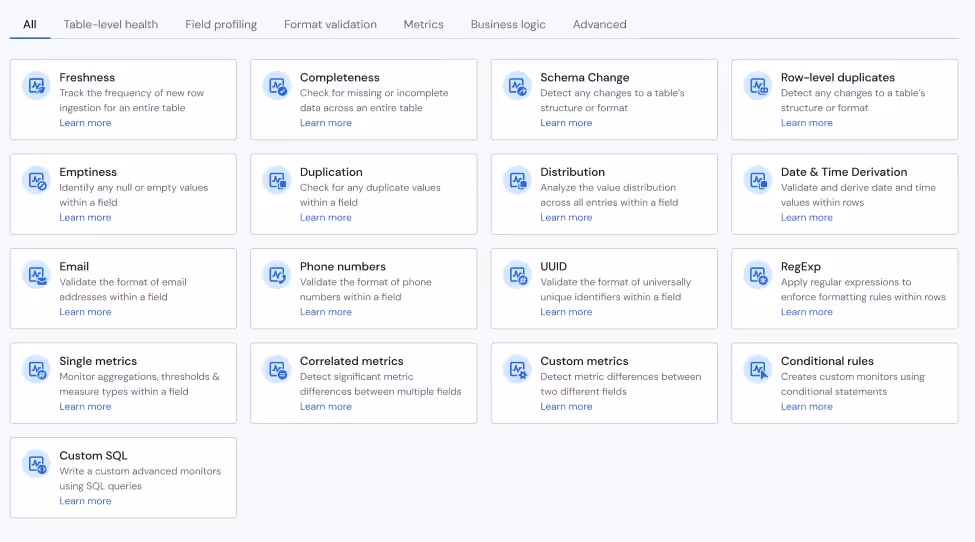Click the Date & Time Derivation icon
This screenshot has height=542, width=975.
point(758,180)
